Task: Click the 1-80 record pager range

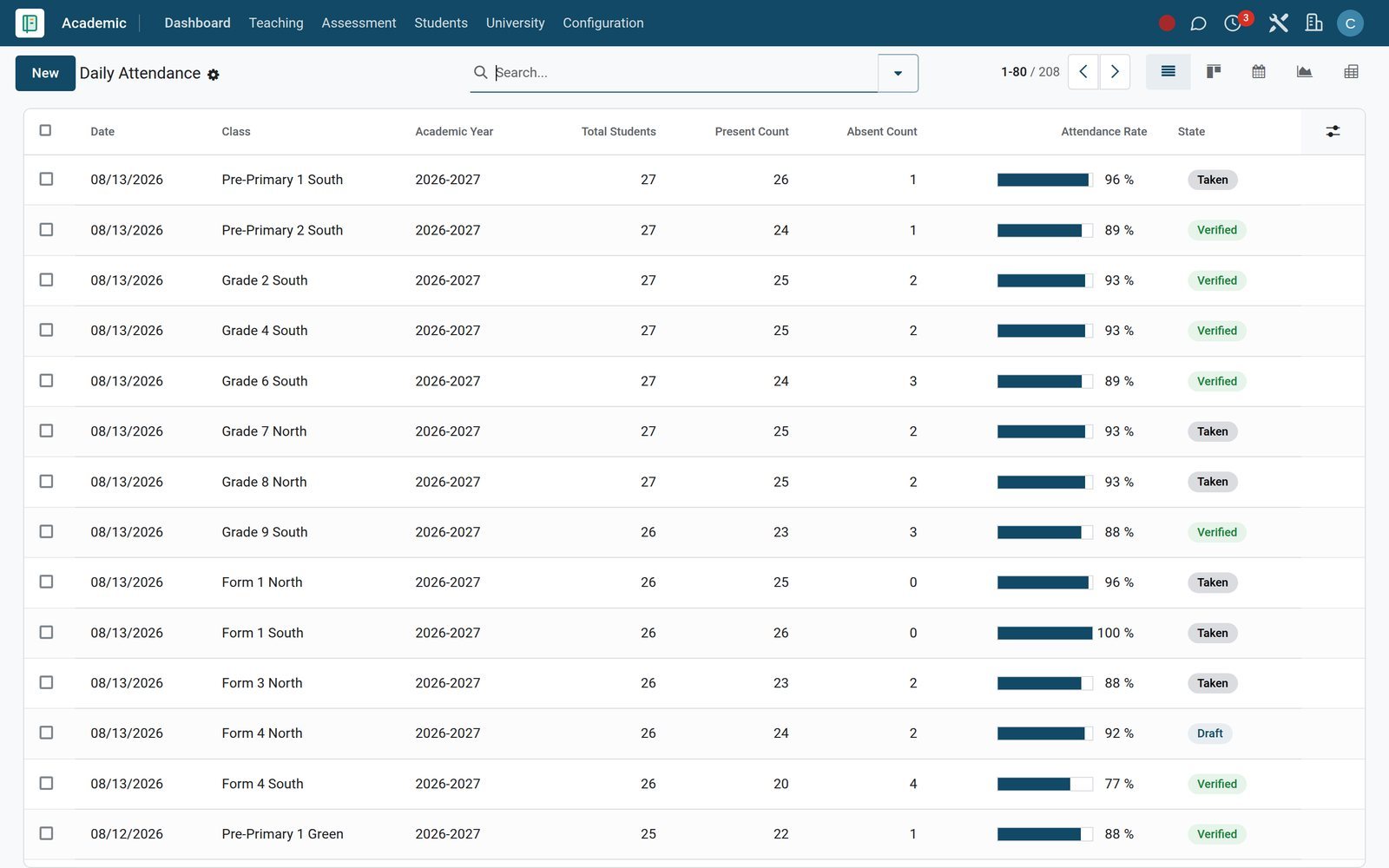Action: pos(1013,72)
